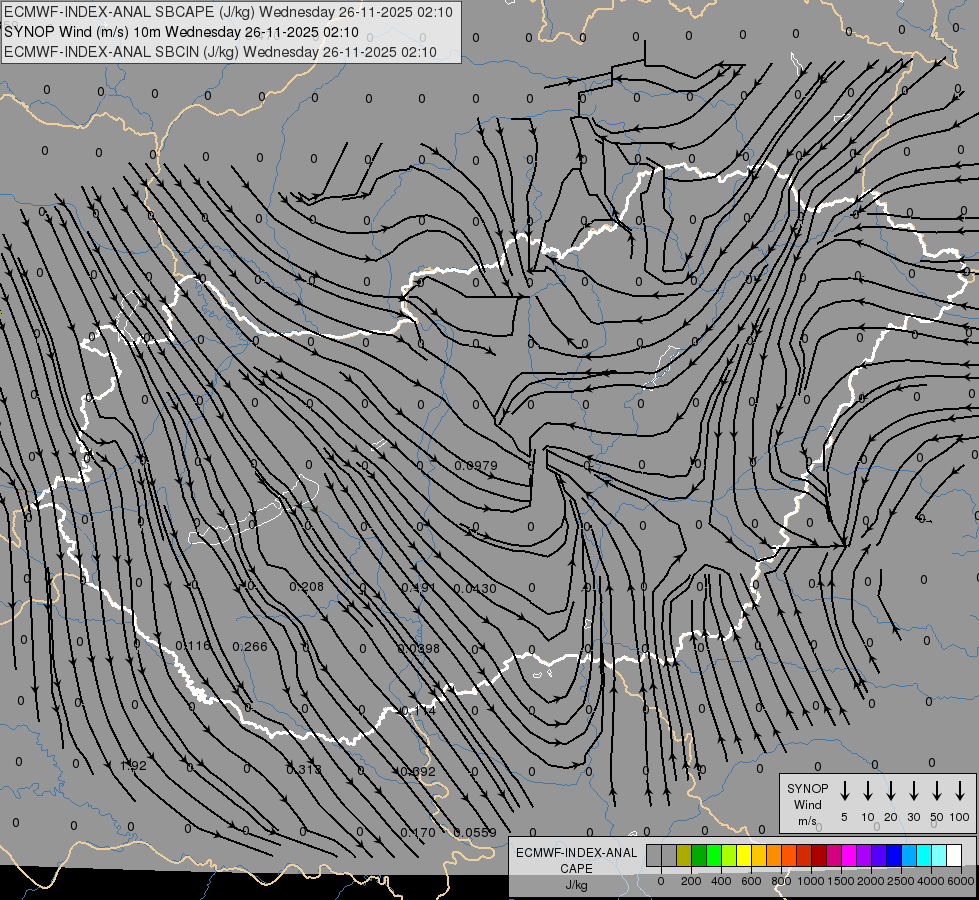Click the 0.170 value on the map
The height and width of the screenshot is (900, 979).
[x=418, y=833]
